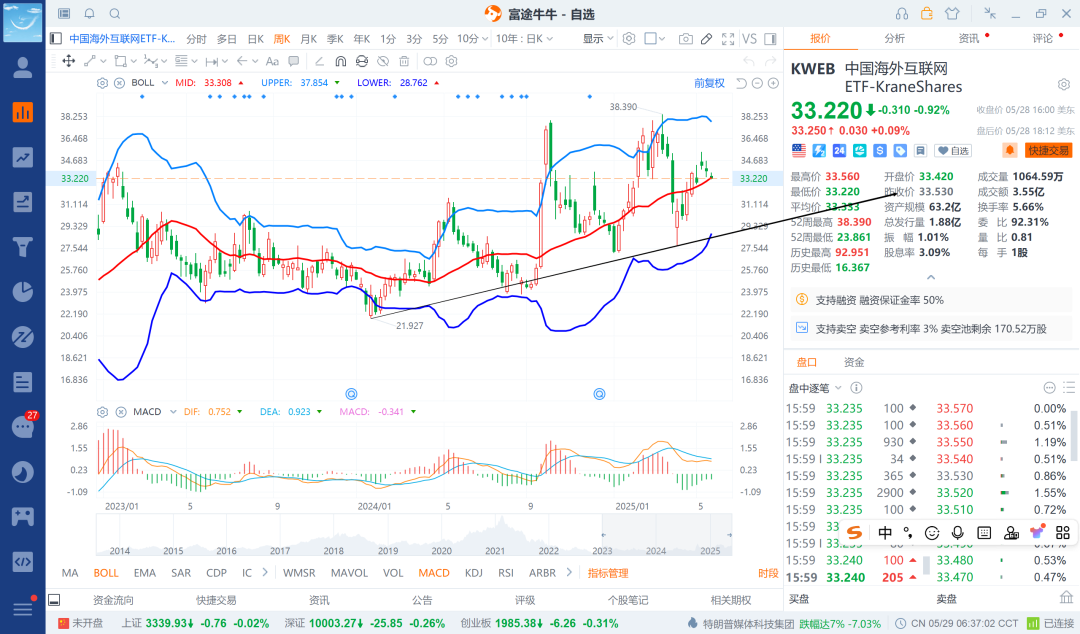Toggle 自选 watchlist heart button
1080x634 pixels.
954,150
